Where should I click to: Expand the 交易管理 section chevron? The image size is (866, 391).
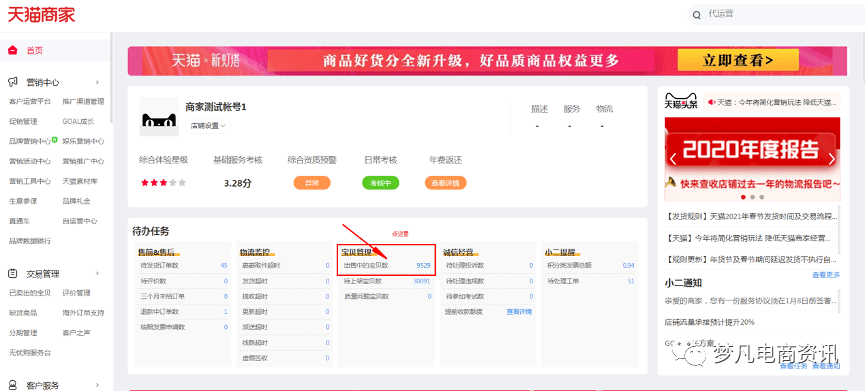(97, 273)
